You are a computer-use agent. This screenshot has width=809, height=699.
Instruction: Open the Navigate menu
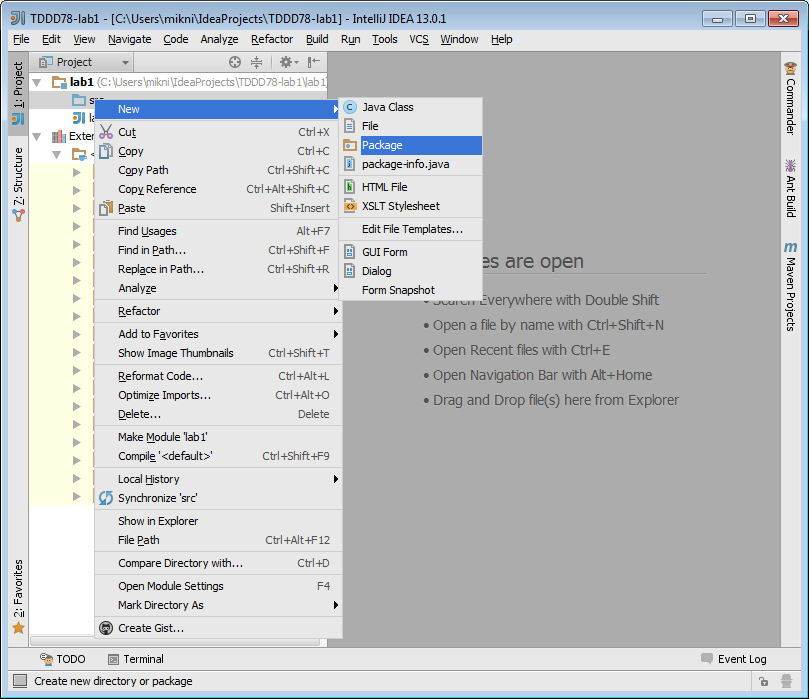pos(130,39)
